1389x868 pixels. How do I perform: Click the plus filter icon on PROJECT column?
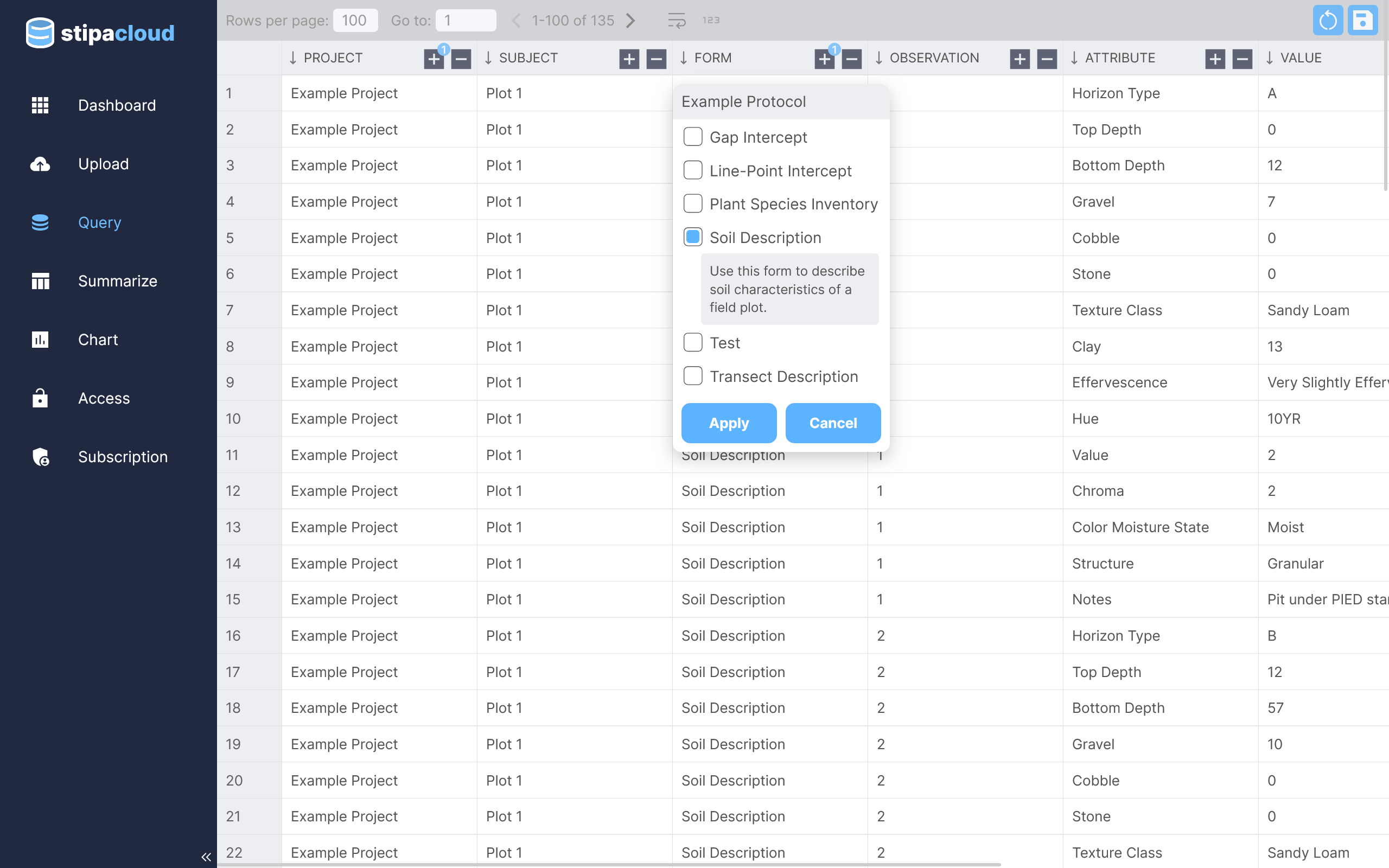tap(434, 59)
